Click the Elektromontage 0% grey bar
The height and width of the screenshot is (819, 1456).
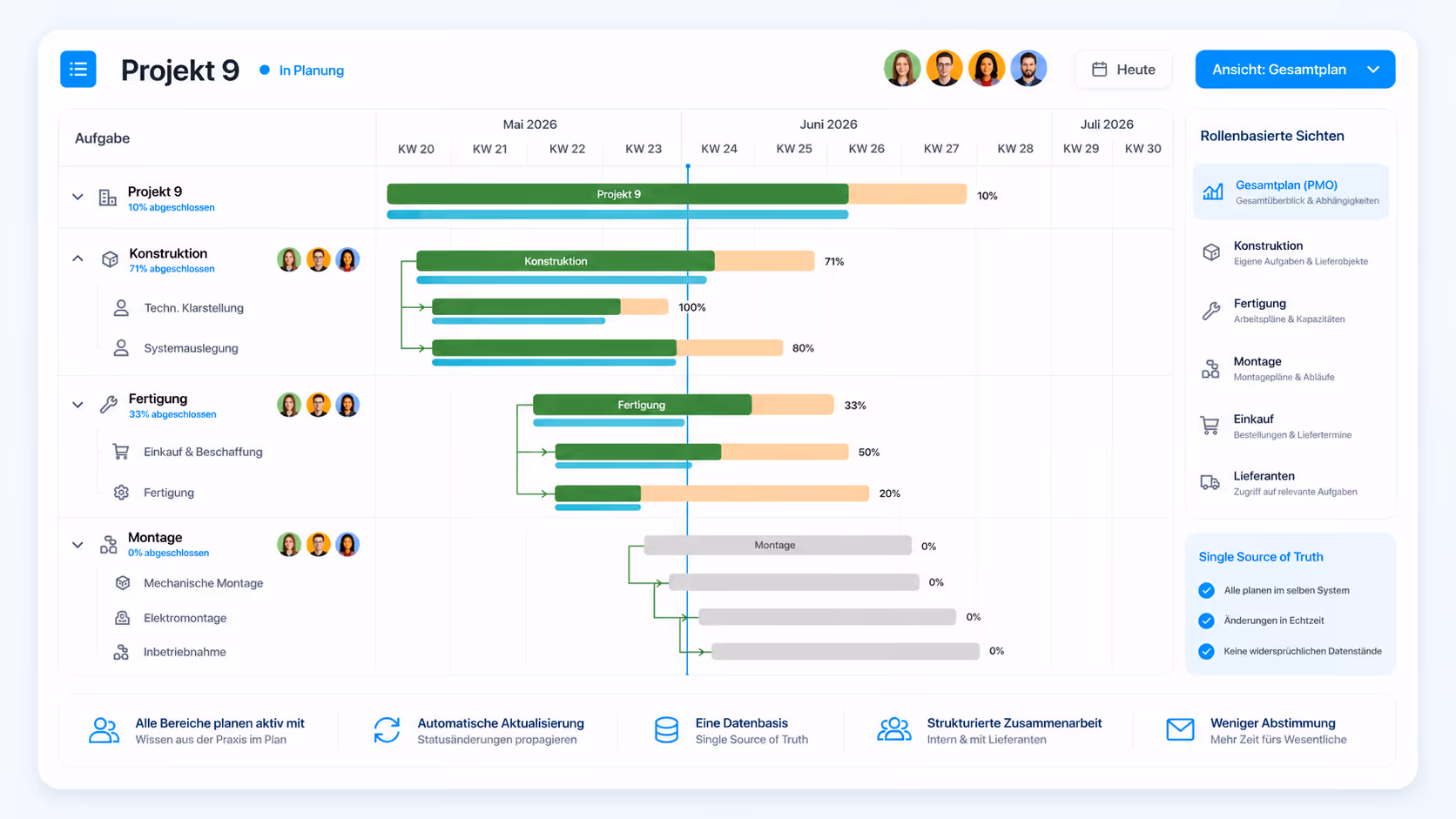827,617
